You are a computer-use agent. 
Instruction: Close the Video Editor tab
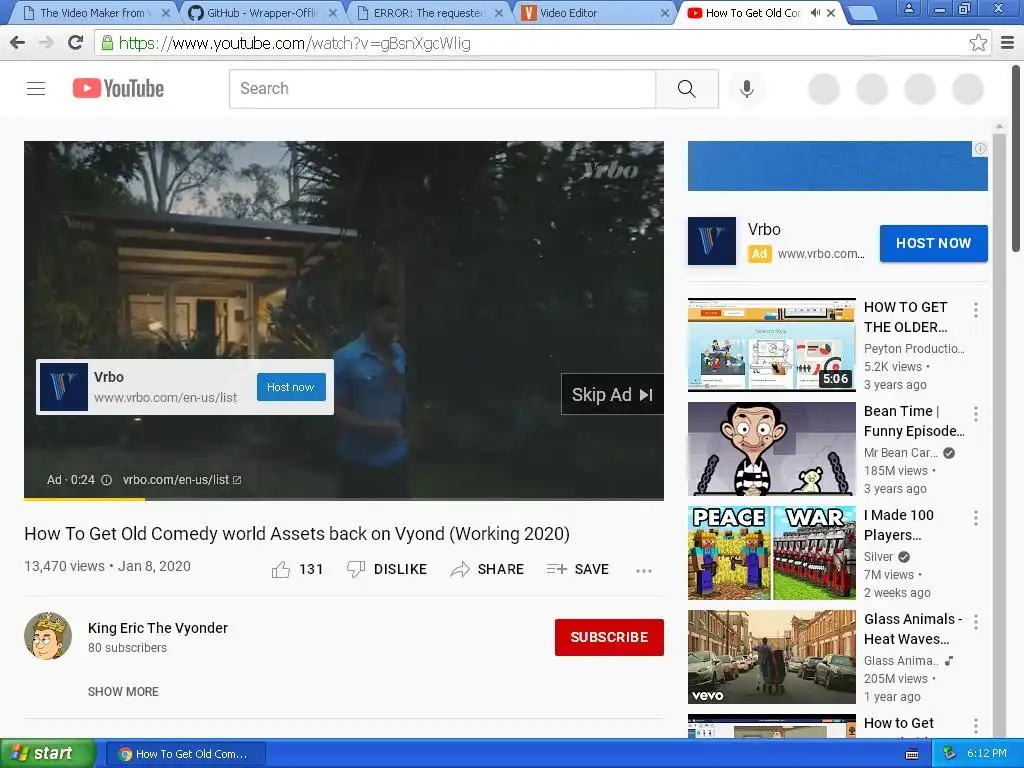click(x=664, y=12)
